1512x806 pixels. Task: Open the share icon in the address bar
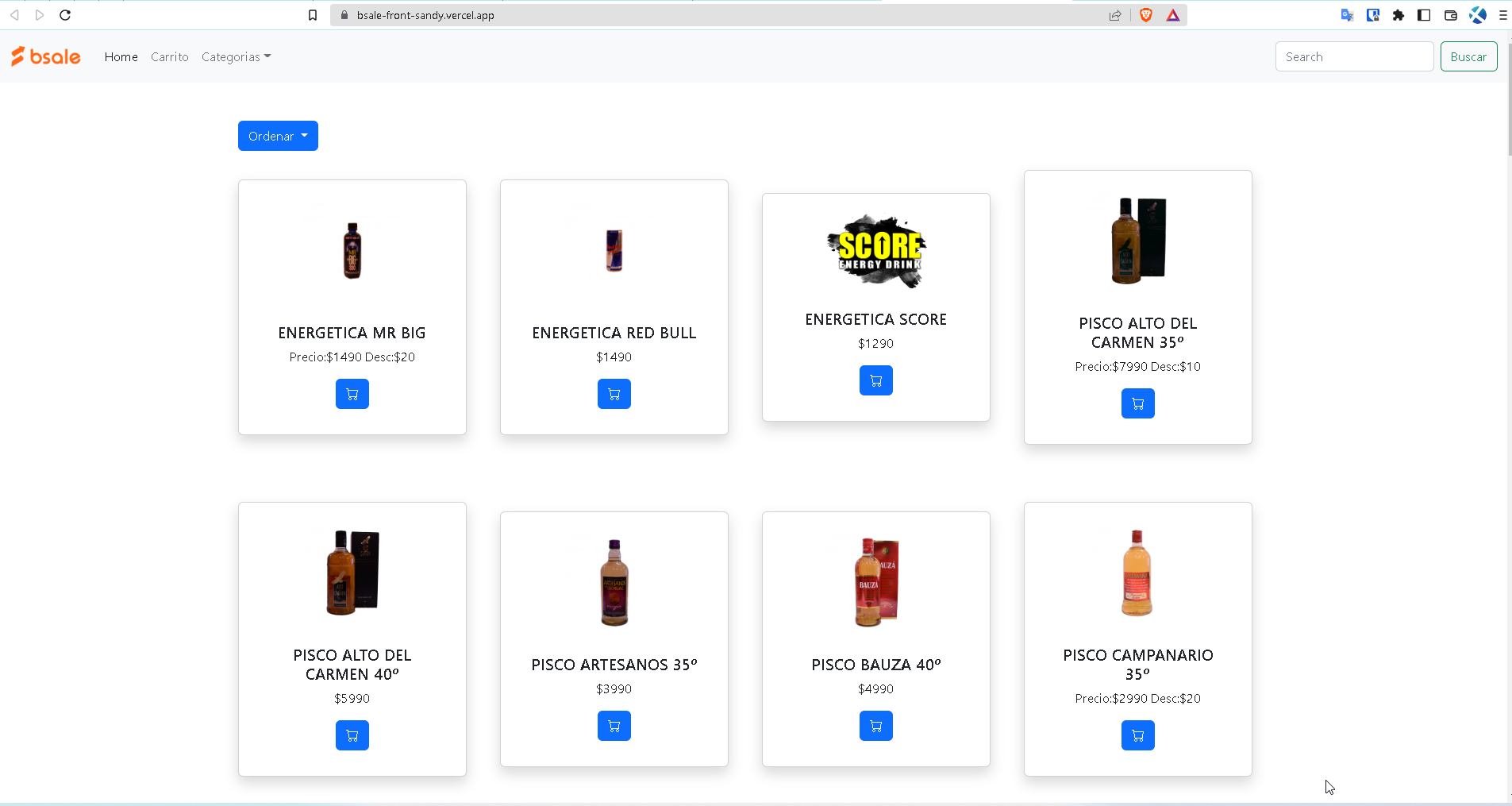tap(1115, 14)
